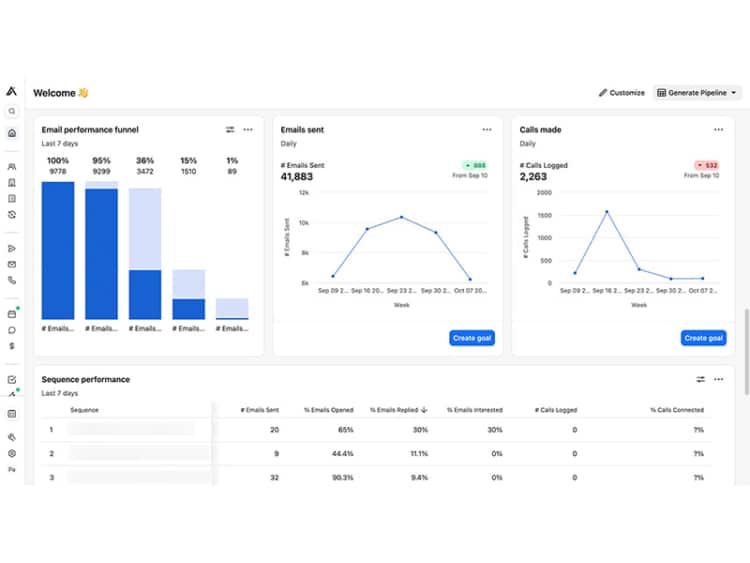Open more options on Calls made card
This screenshot has width=750, height=563.
[x=718, y=130]
